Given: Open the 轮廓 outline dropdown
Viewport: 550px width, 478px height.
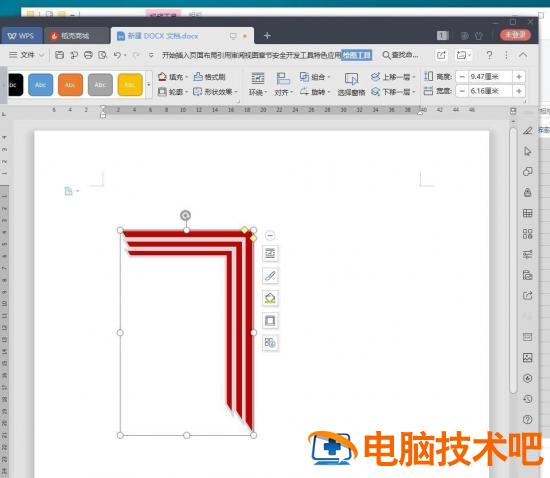Looking at the screenshot, I should [x=173, y=92].
